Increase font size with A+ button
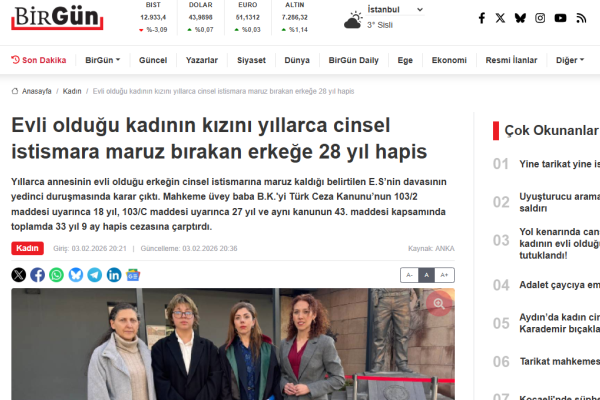The width and height of the screenshot is (600, 400). coord(444,275)
